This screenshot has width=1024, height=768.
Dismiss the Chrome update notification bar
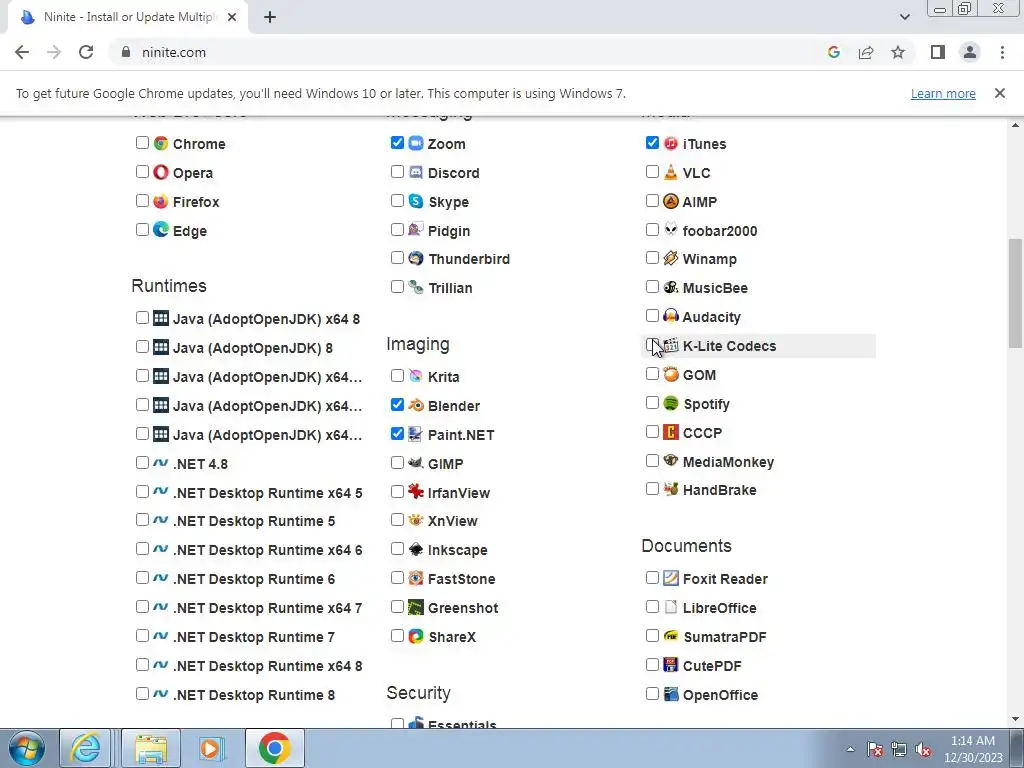coord(999,93)
